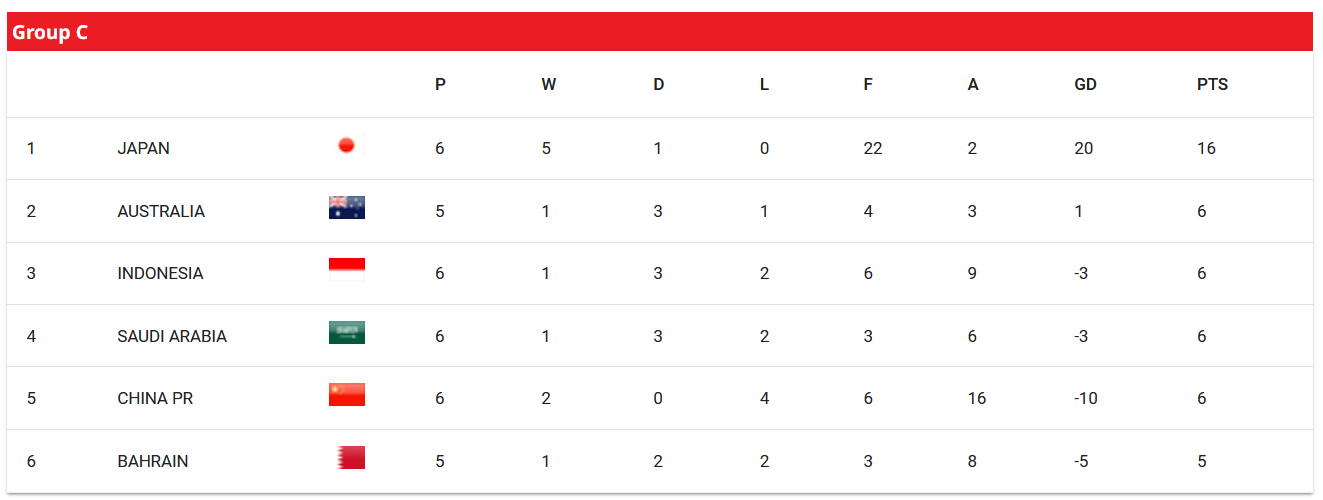
Task: Open the AUSTRALIA team name
Action: pyautogui.click(x=161, y=211)
